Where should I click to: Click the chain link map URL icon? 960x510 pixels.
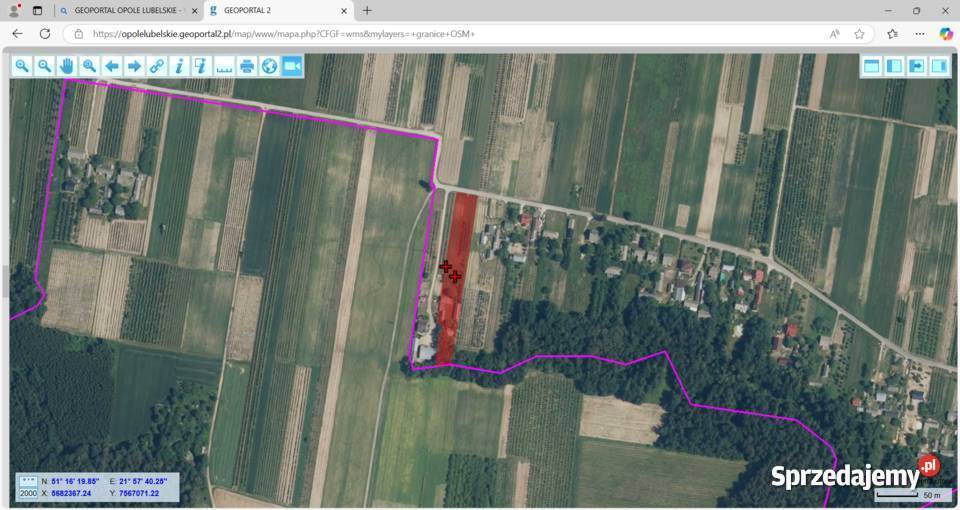(157, 66)
